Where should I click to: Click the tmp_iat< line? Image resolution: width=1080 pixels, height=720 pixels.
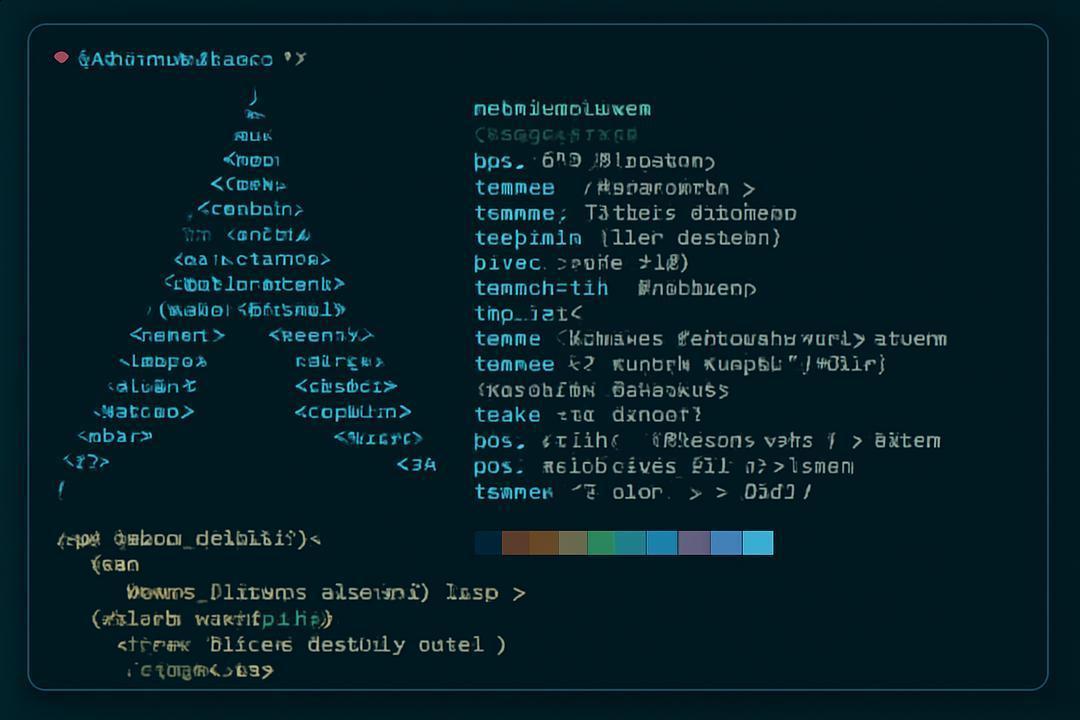pos(528,313)
